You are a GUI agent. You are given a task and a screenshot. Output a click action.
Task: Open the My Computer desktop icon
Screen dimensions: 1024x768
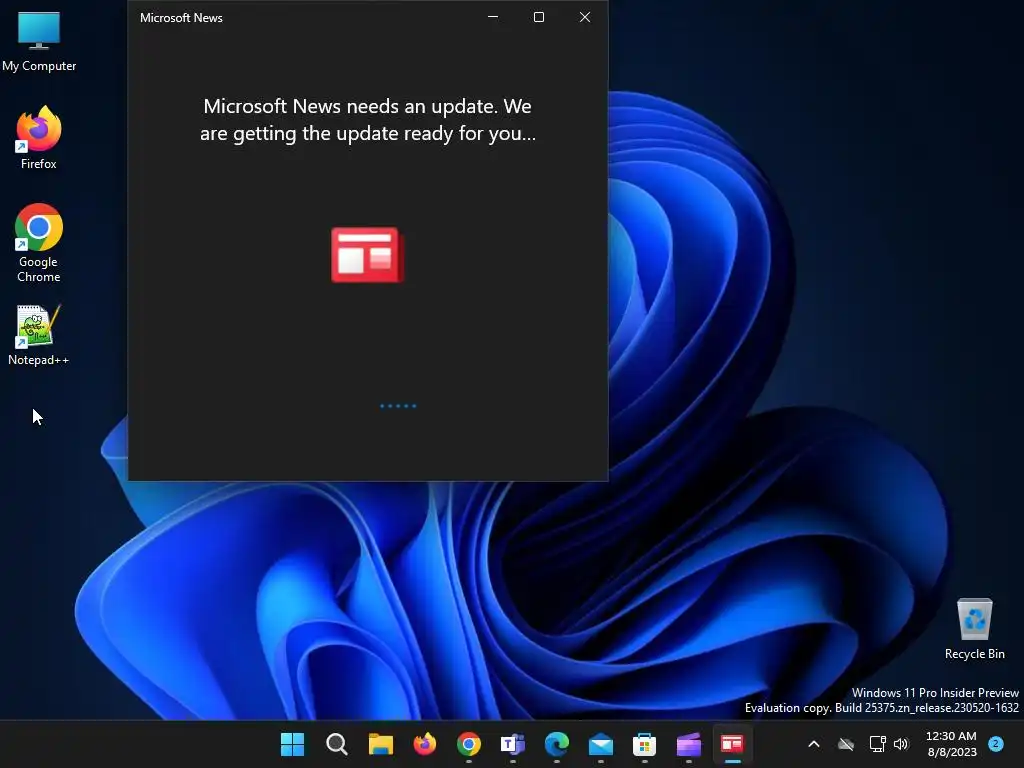39,41
